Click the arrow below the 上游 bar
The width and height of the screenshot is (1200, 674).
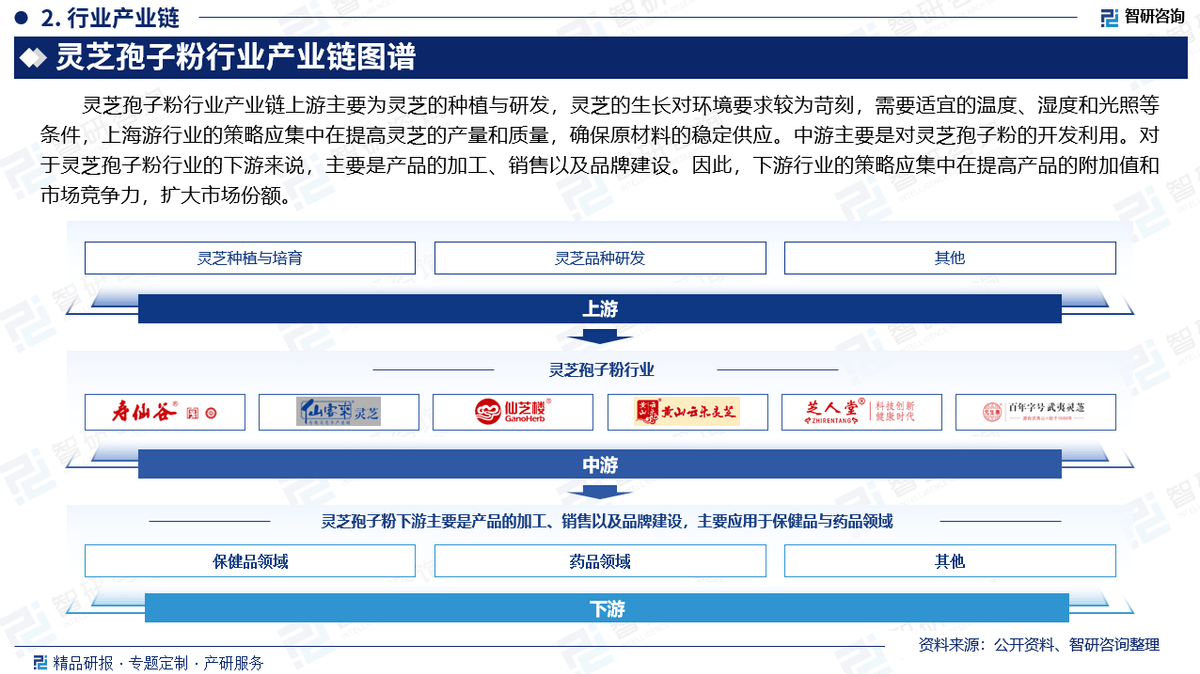pos(599,335)
